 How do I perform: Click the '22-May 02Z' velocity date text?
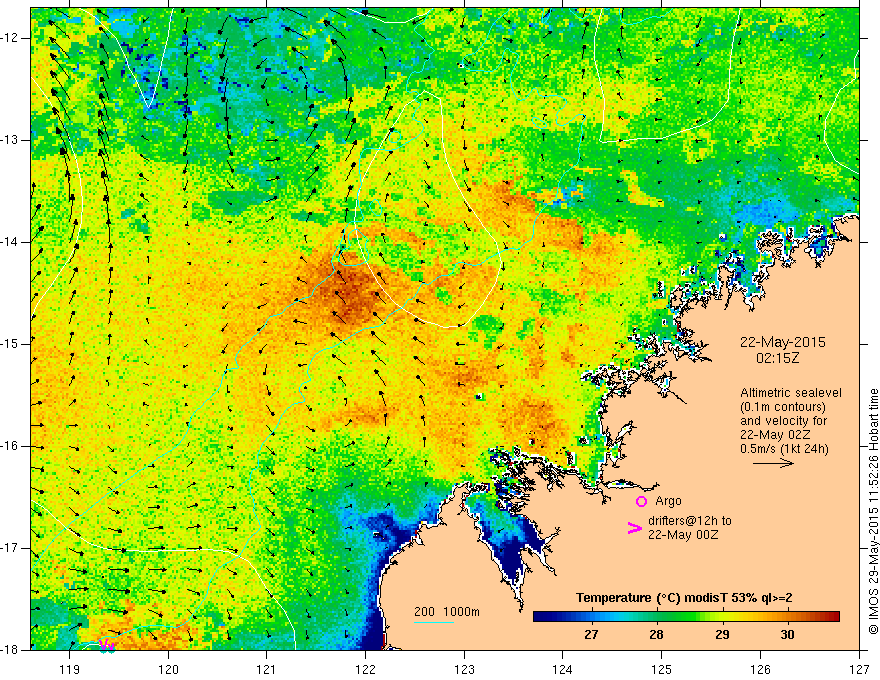click(x=774, y=435)
